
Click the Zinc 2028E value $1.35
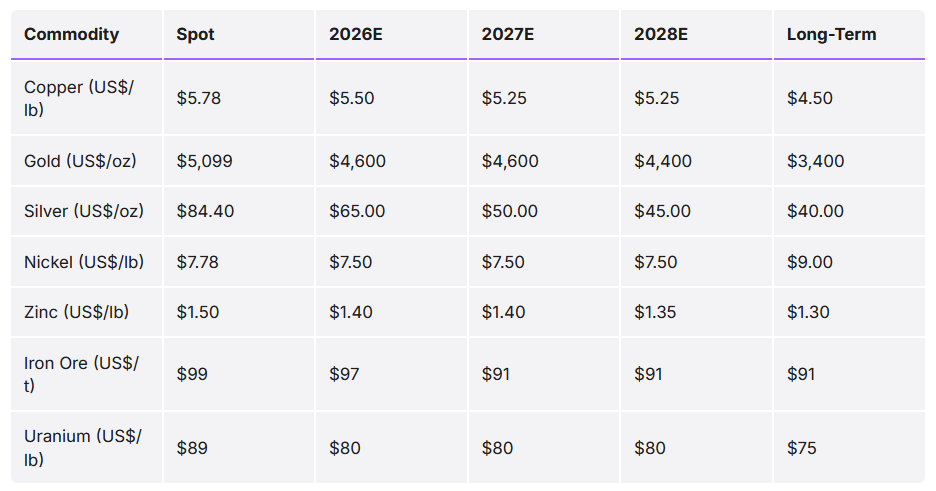pyautogui.click(x=655, y=312)
